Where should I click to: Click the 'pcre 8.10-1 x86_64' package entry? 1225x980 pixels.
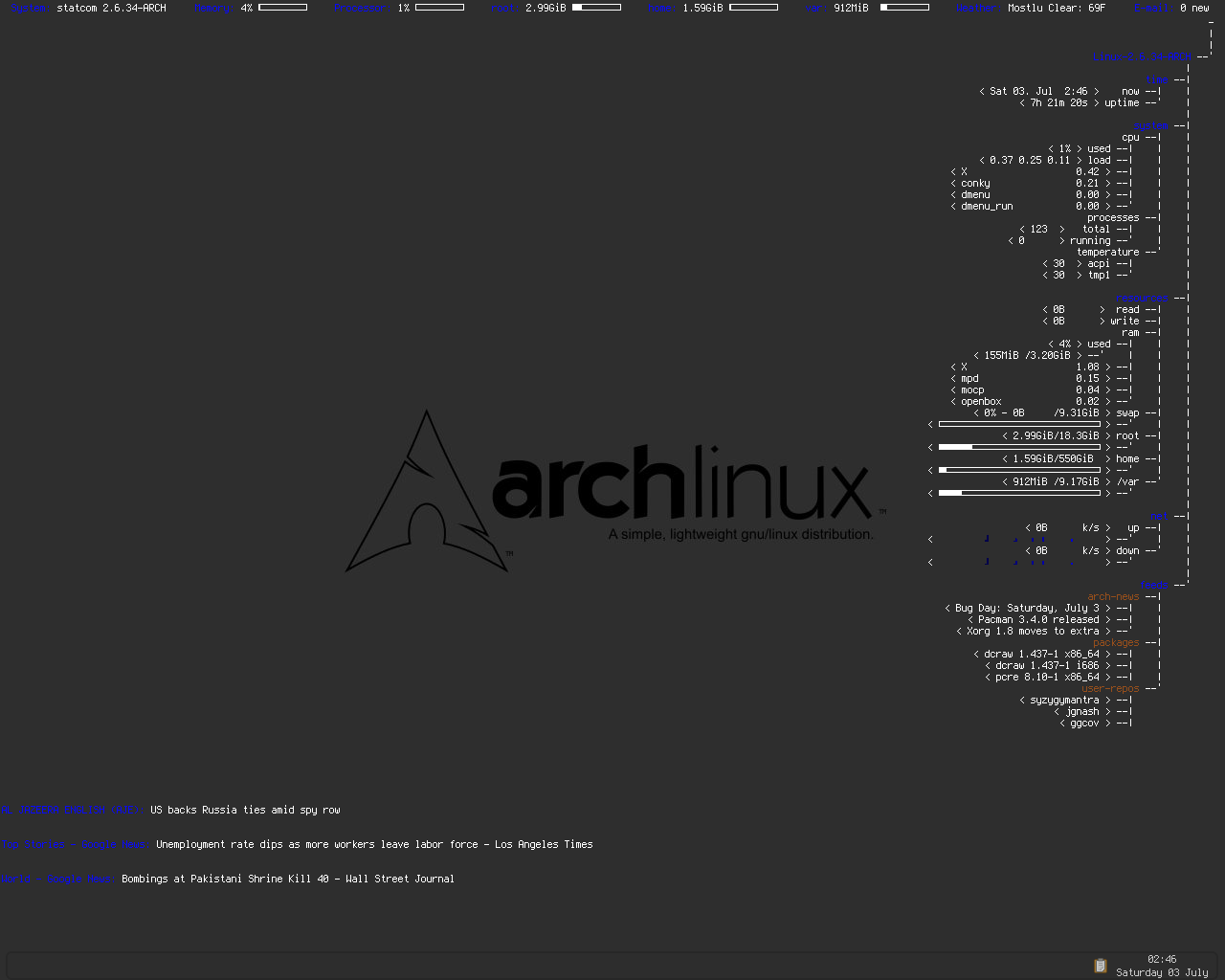pyautogui.click(x=1047, y=678)
